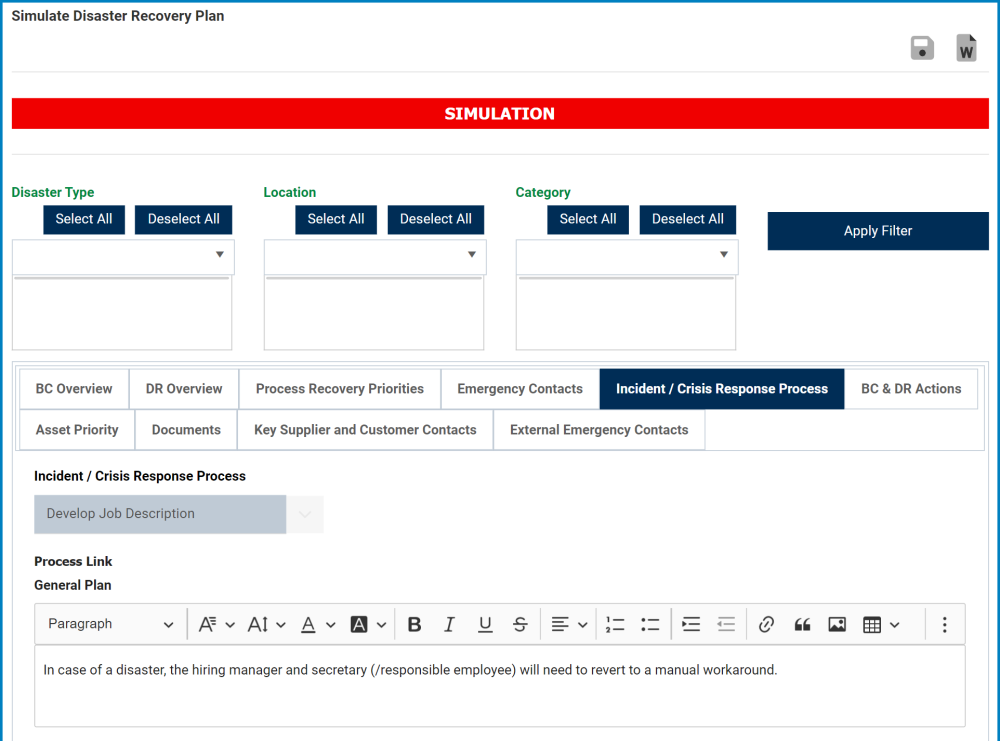
Task: Open font color picker
Action: tap(308, 624)
